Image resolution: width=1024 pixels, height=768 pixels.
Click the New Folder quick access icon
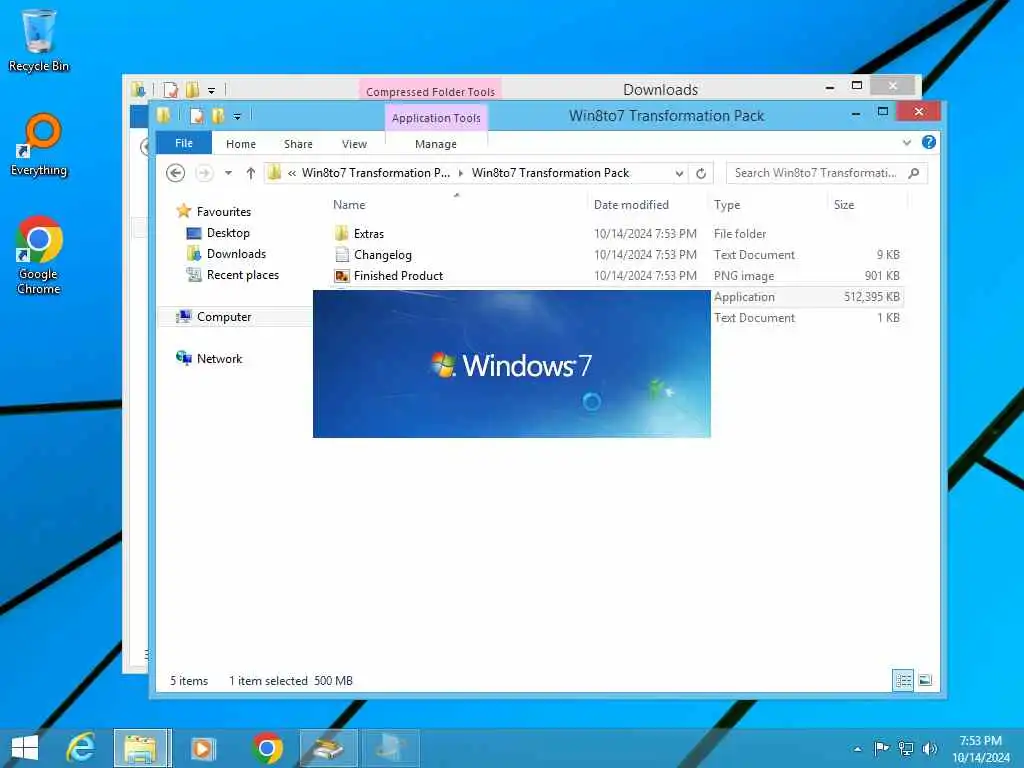pyautogui.click(x=218, y=116)
